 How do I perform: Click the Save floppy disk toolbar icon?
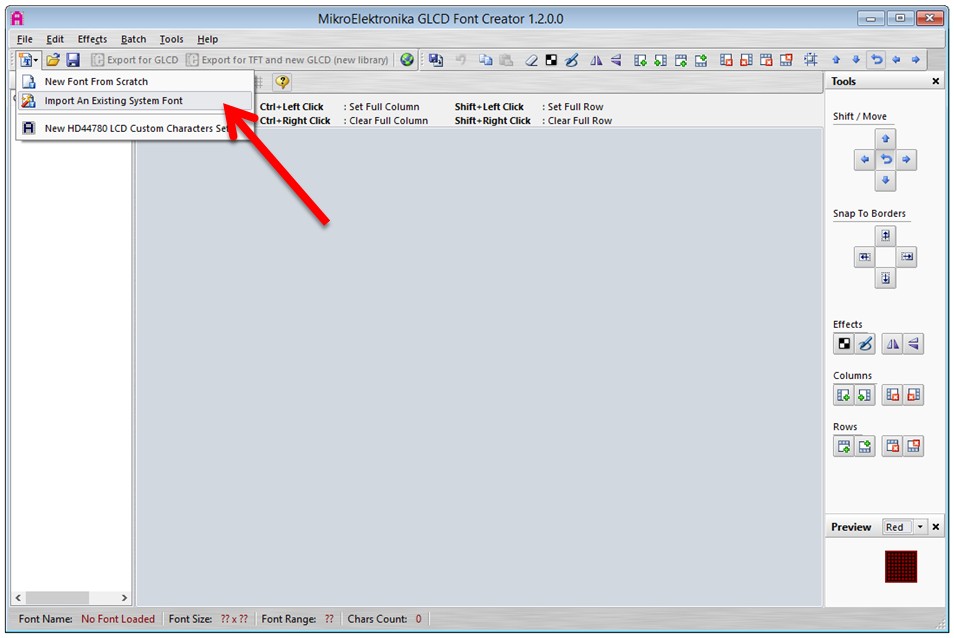pos(73,60)
